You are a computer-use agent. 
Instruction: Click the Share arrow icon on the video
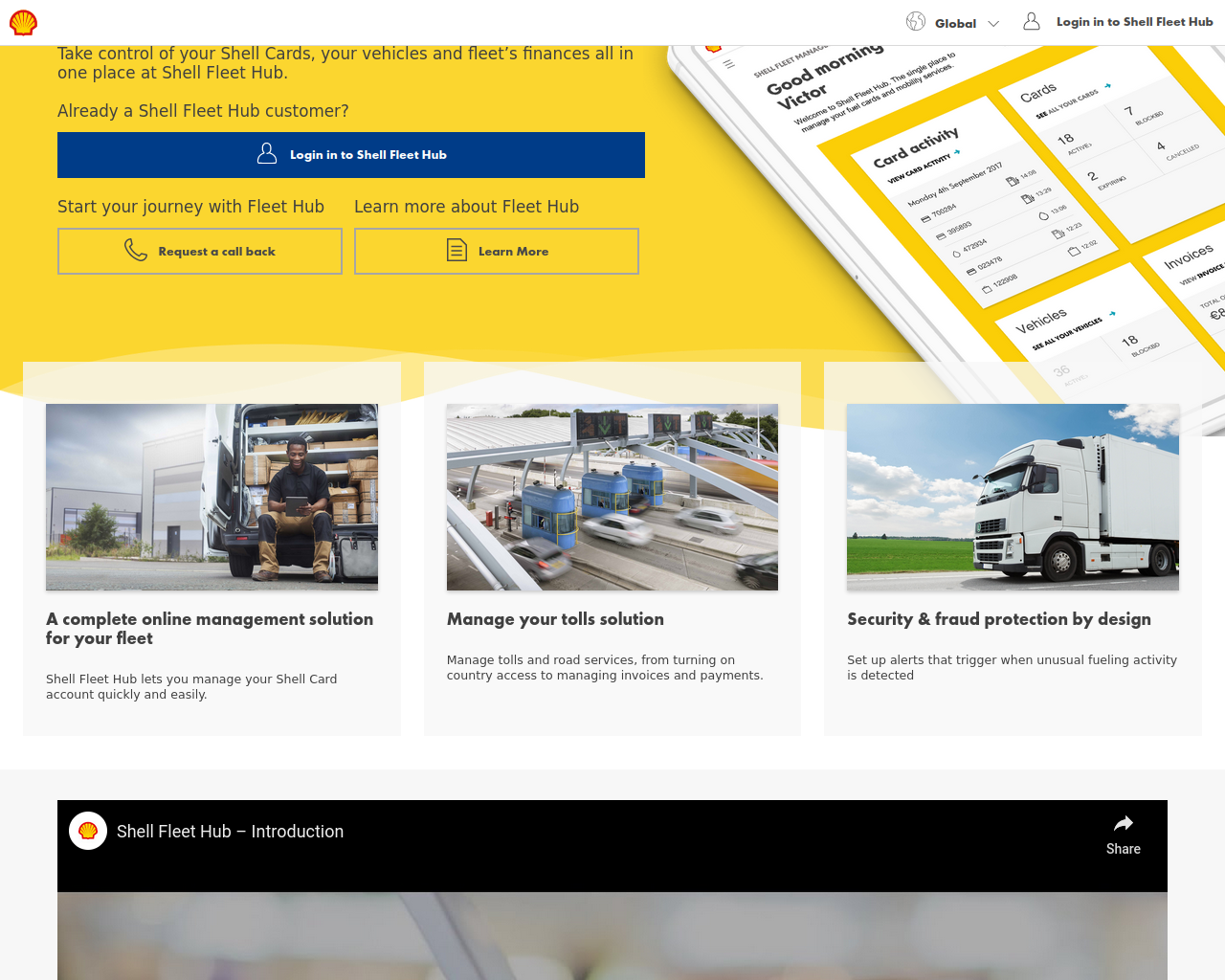tap(1124, 823)
